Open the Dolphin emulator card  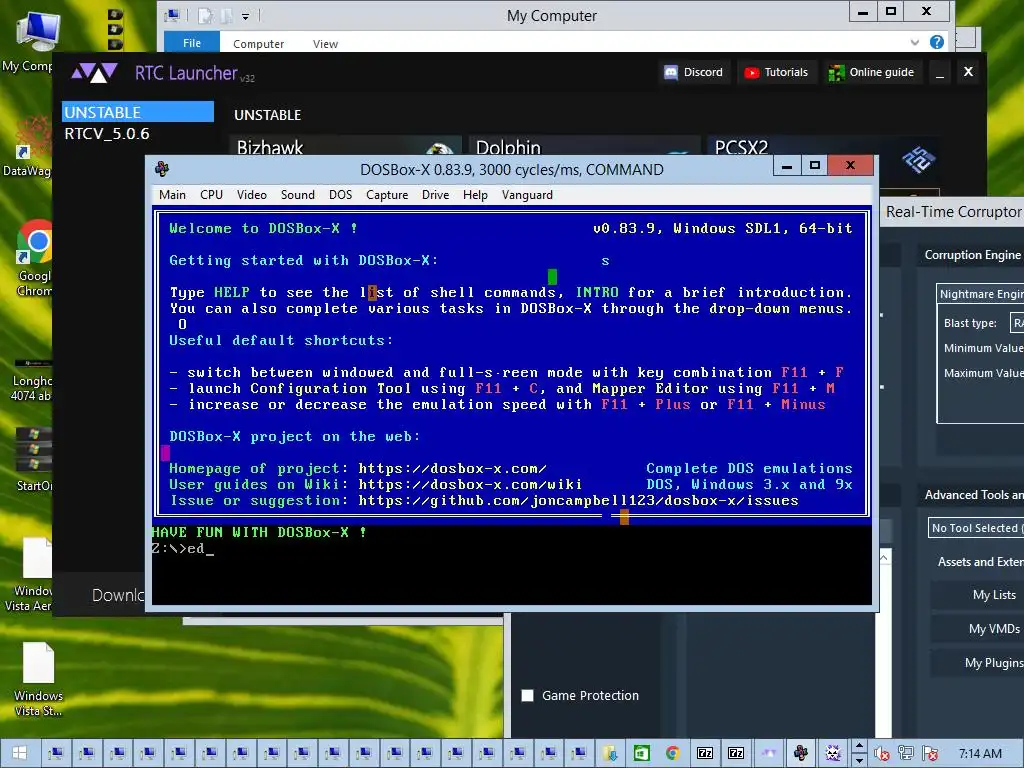[x=584, y=146]
